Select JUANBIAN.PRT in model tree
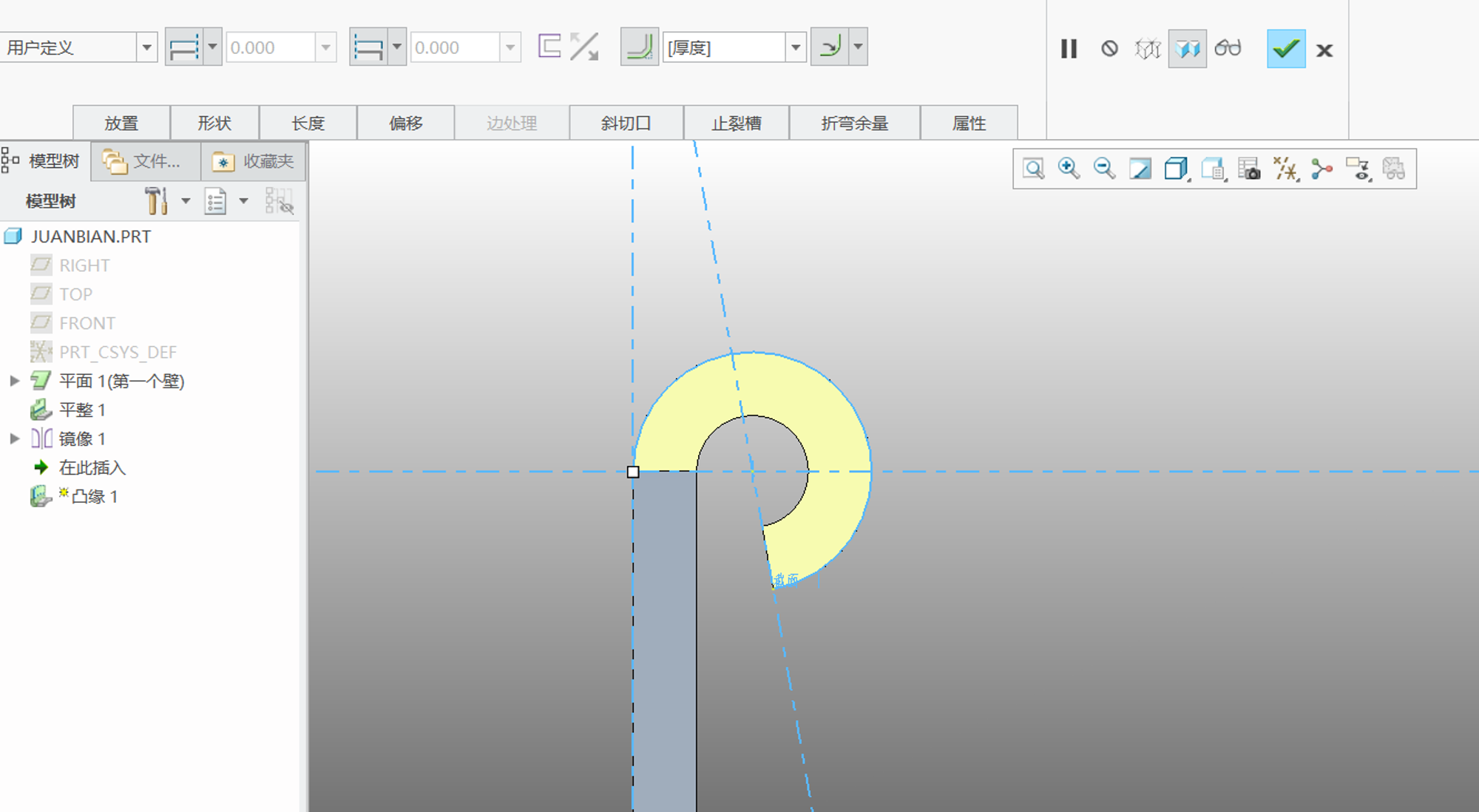 tap(91, 237)
